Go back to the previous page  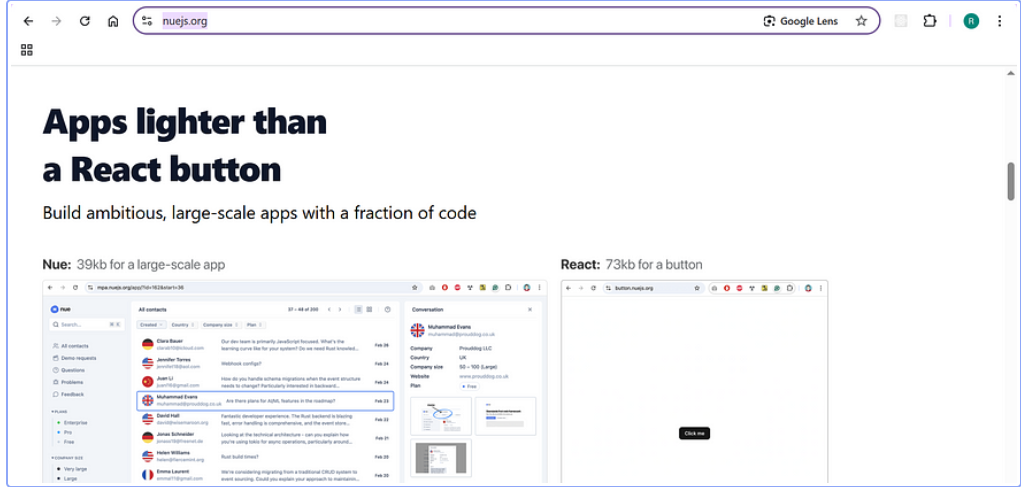click(x=28, y=21)
